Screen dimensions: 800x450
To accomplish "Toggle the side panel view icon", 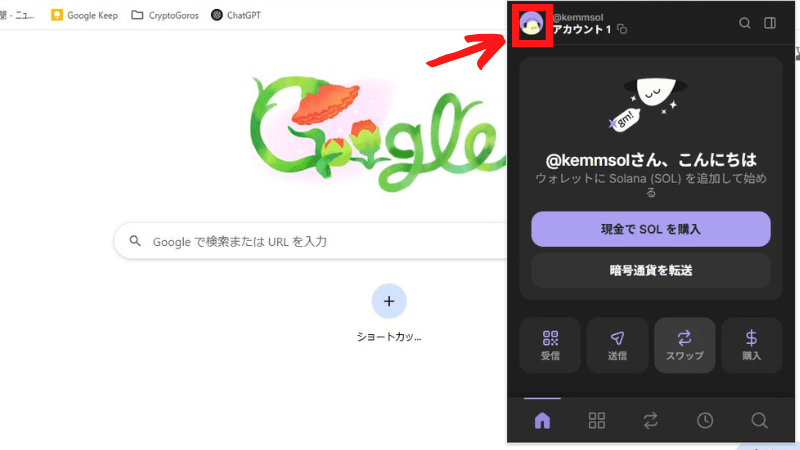I will point(770,23).
